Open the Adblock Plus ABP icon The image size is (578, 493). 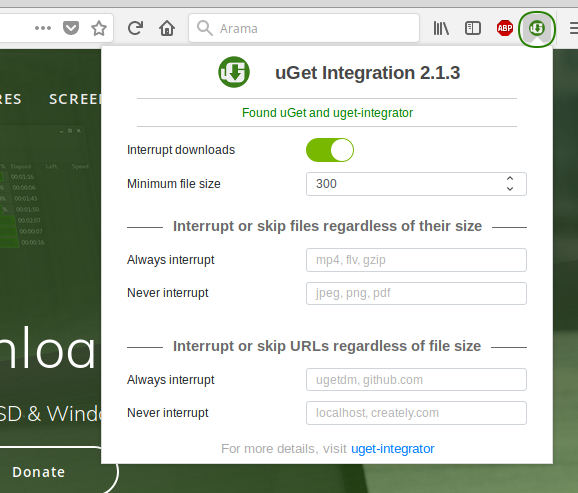pos(505,28)
